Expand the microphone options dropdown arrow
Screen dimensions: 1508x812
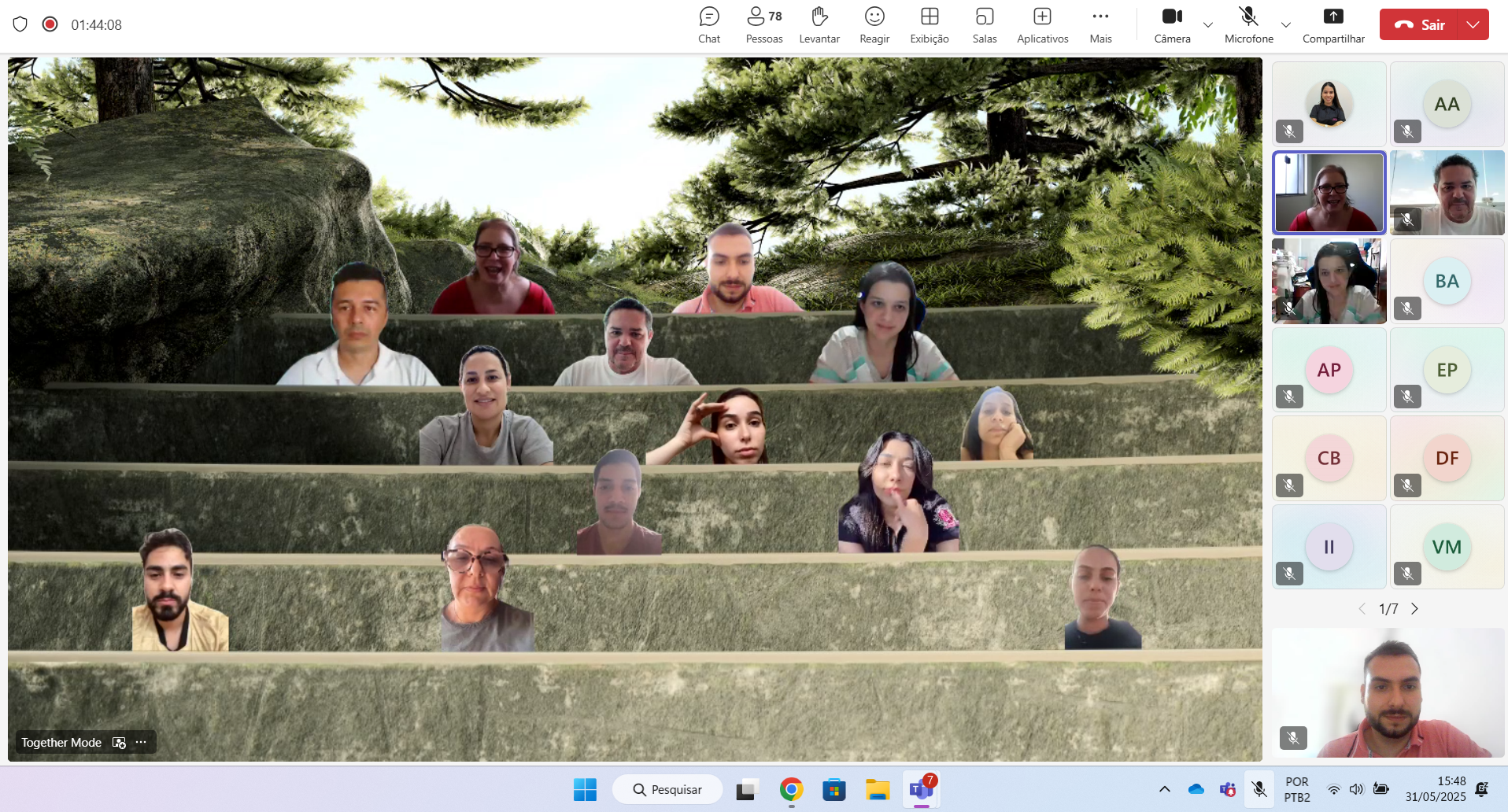tap(1286, 25)
